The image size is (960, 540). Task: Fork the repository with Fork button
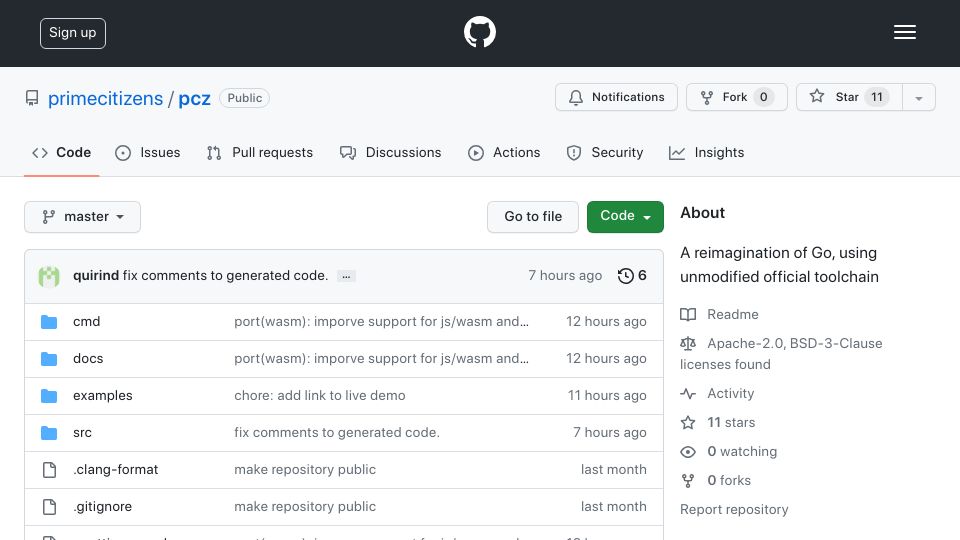coord(737,97)
